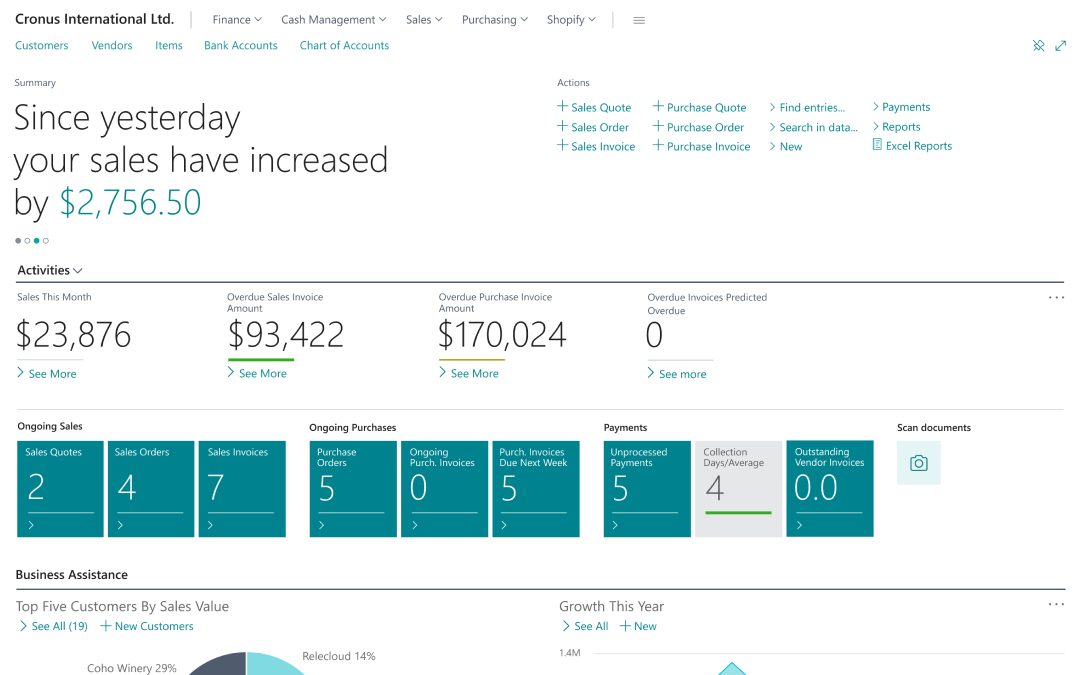Click the $23,876 Sales This Month value
The height and width of the screenshot is (675, 1080).
(x=74, y=335)
